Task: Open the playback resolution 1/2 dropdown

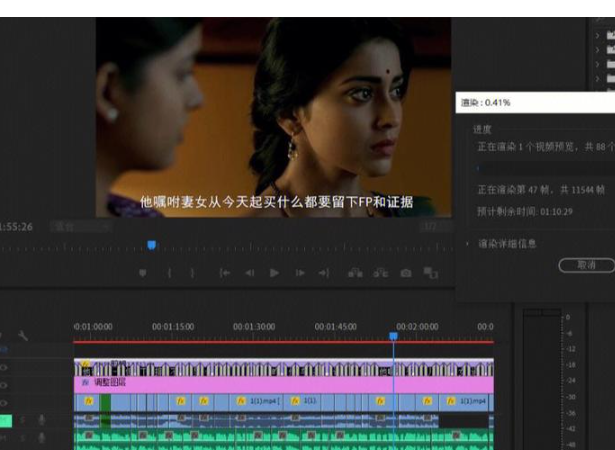Action: pos(431,227)
